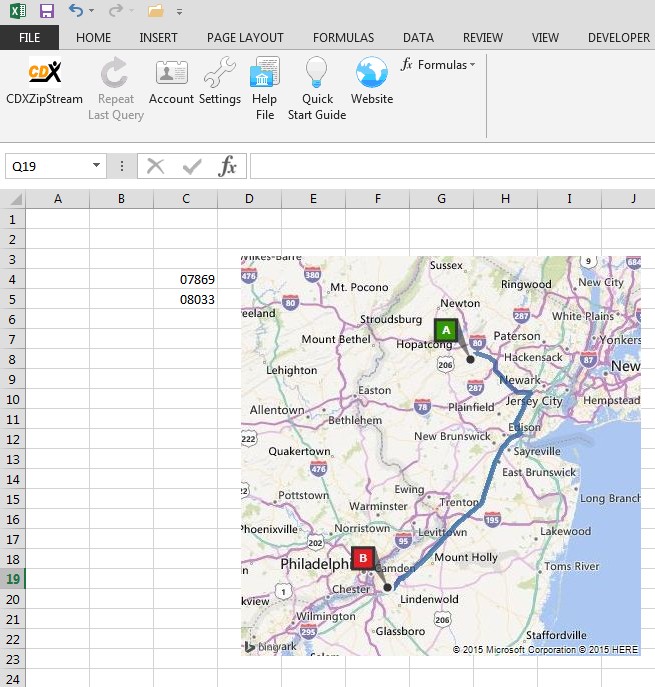655x687 pixels.
Task: Save the workbook with floppy icon
Action: pos(47,11)
